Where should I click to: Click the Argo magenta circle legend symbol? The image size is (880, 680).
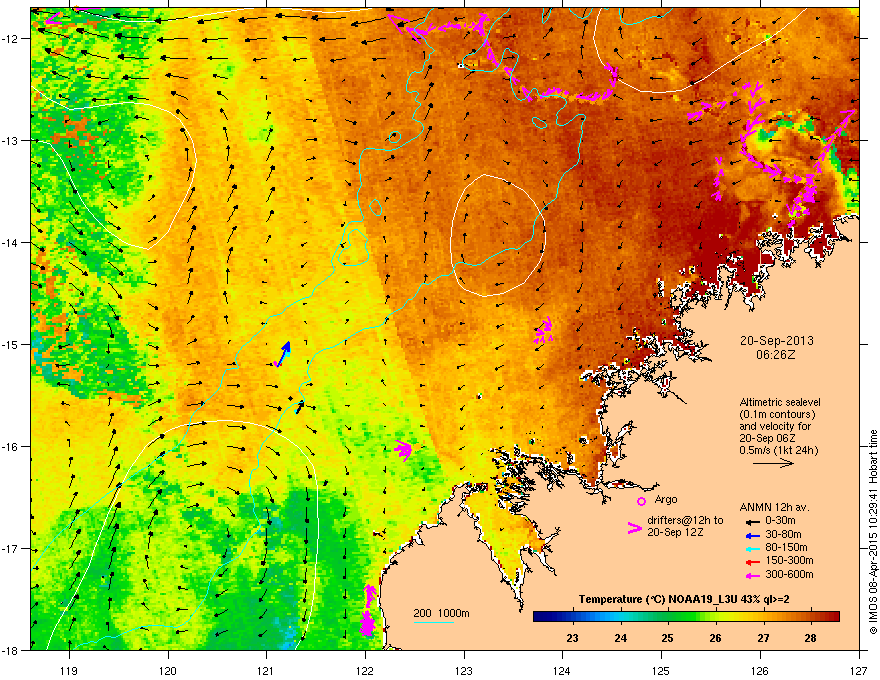[x=641, y=501]
